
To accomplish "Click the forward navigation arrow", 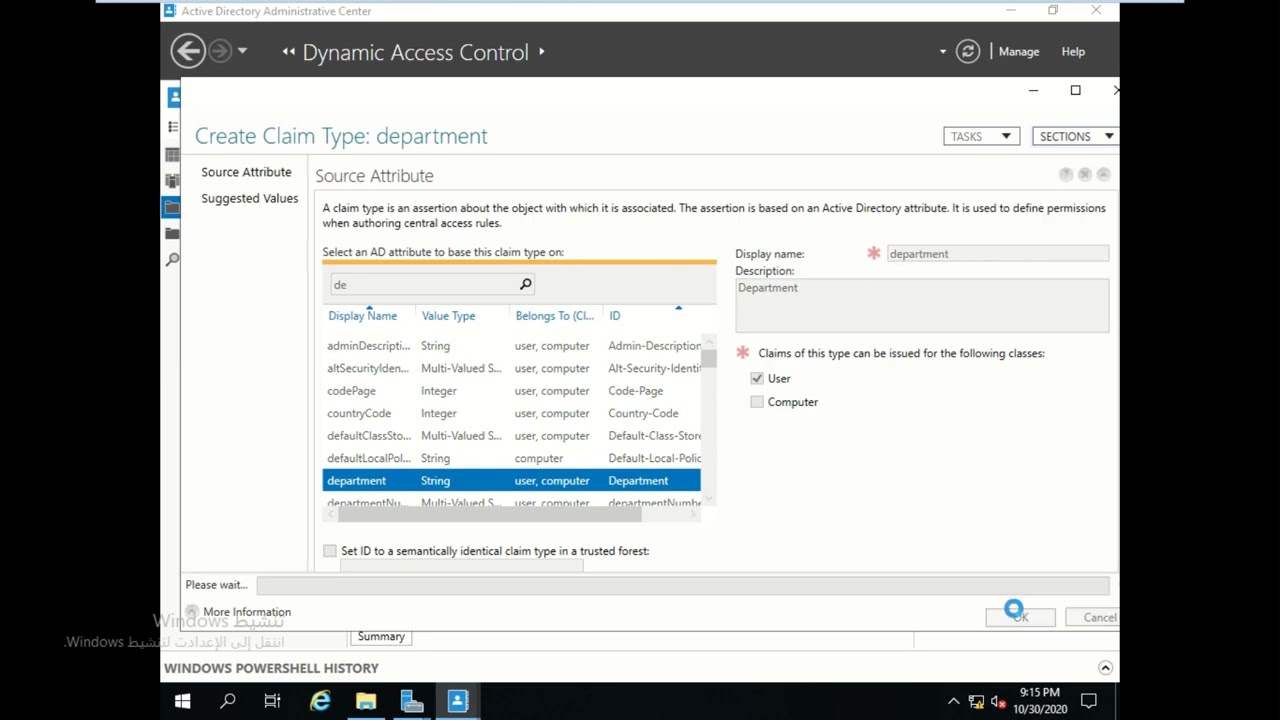I will [220, 51].
